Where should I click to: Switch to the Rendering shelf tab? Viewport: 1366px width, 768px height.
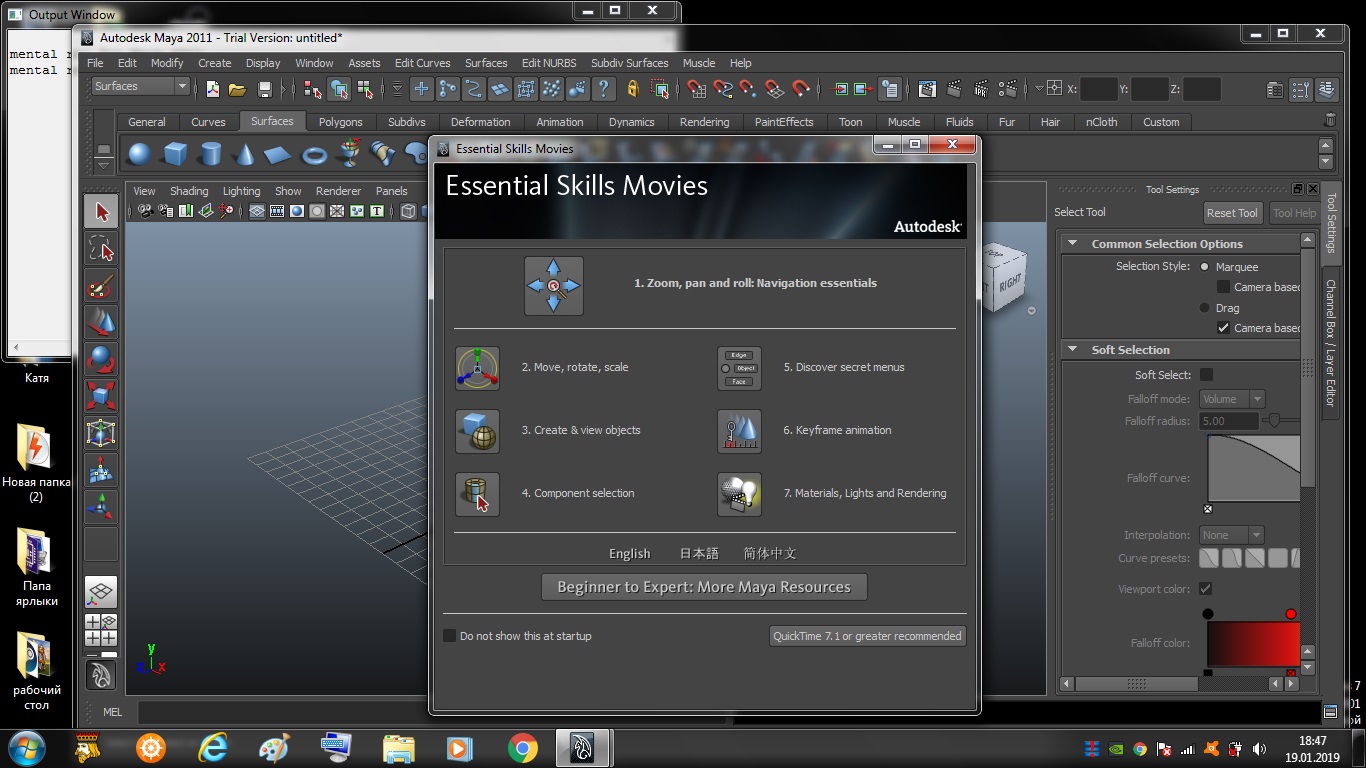click(705, 122)
